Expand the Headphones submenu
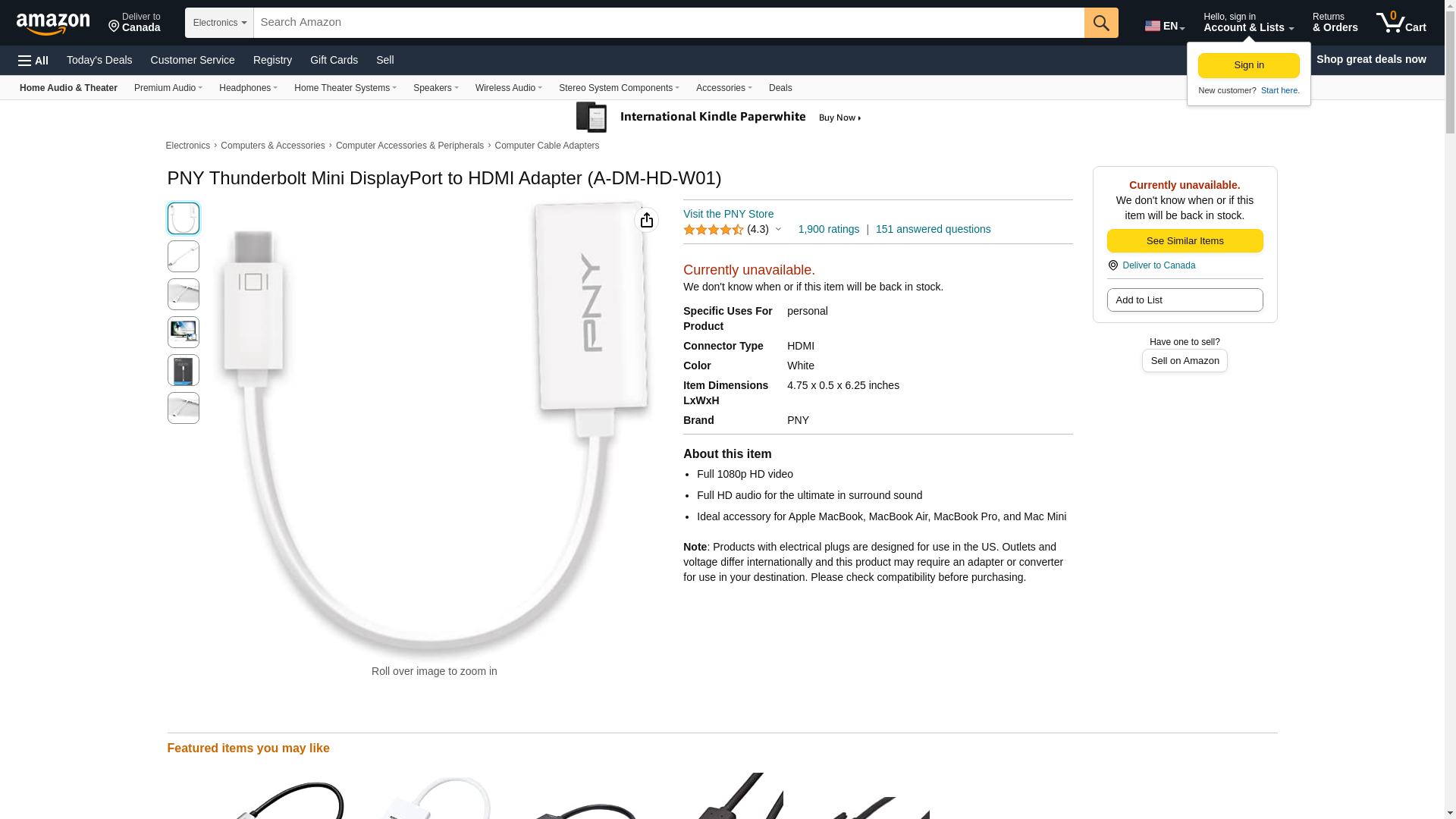This screenshot has height=819, width=1456. tap(248, 88)
